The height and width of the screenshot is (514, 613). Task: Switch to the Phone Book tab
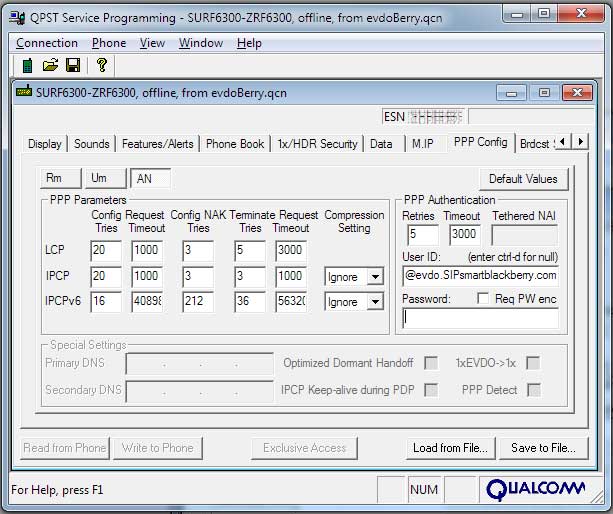tap(235, 144)
